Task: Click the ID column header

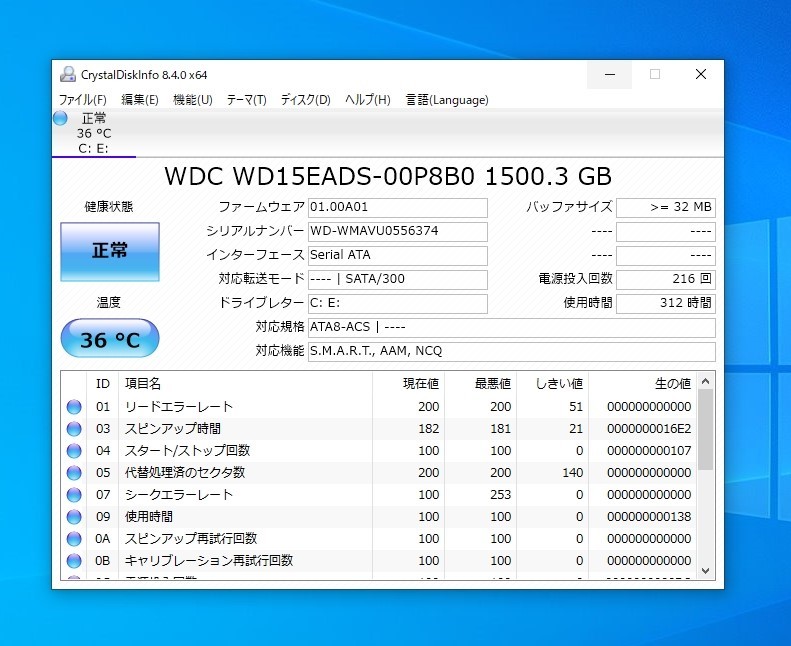Action: tap(103, 384)
